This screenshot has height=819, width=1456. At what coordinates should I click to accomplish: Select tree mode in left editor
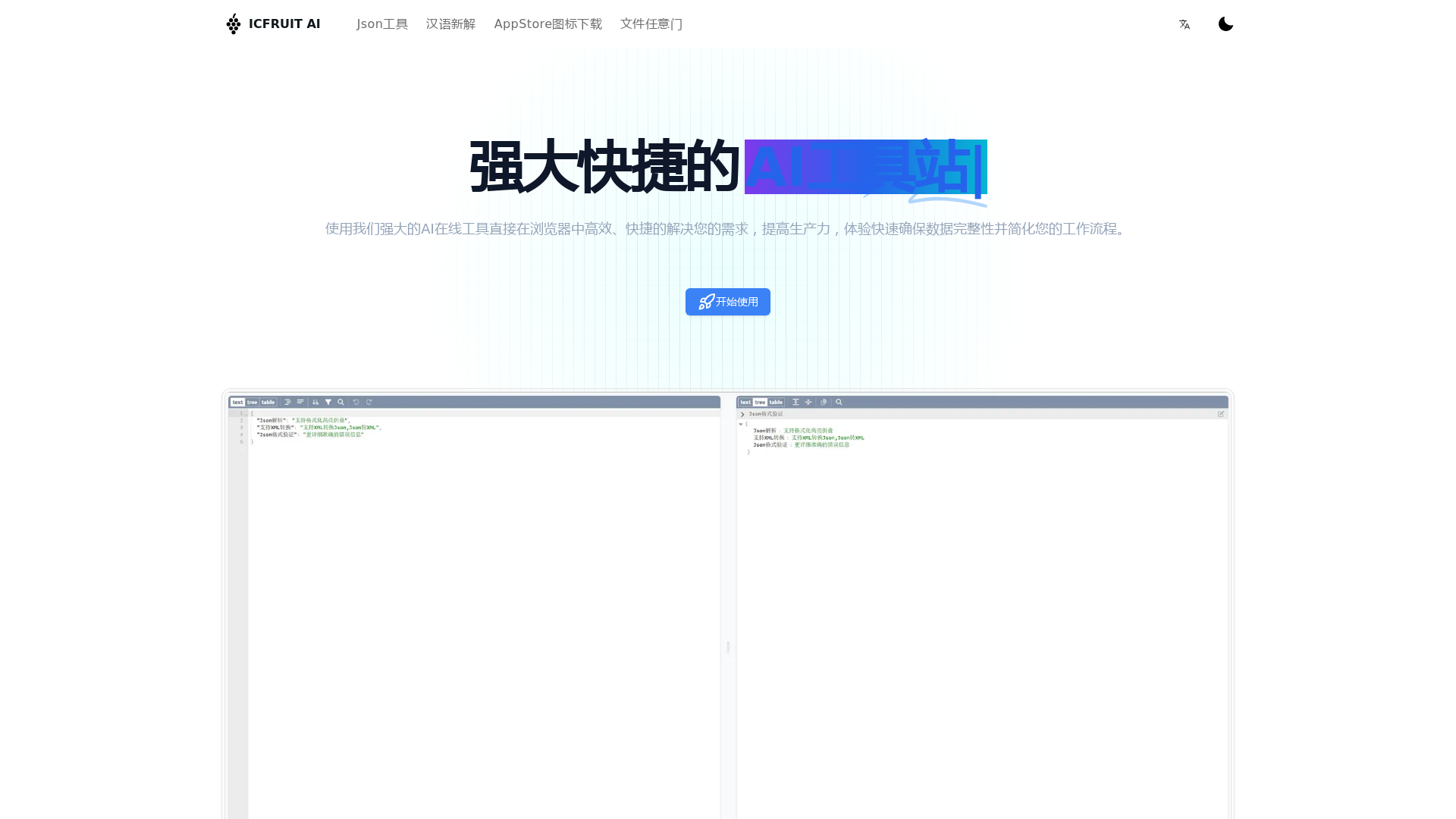click(252, 402)
